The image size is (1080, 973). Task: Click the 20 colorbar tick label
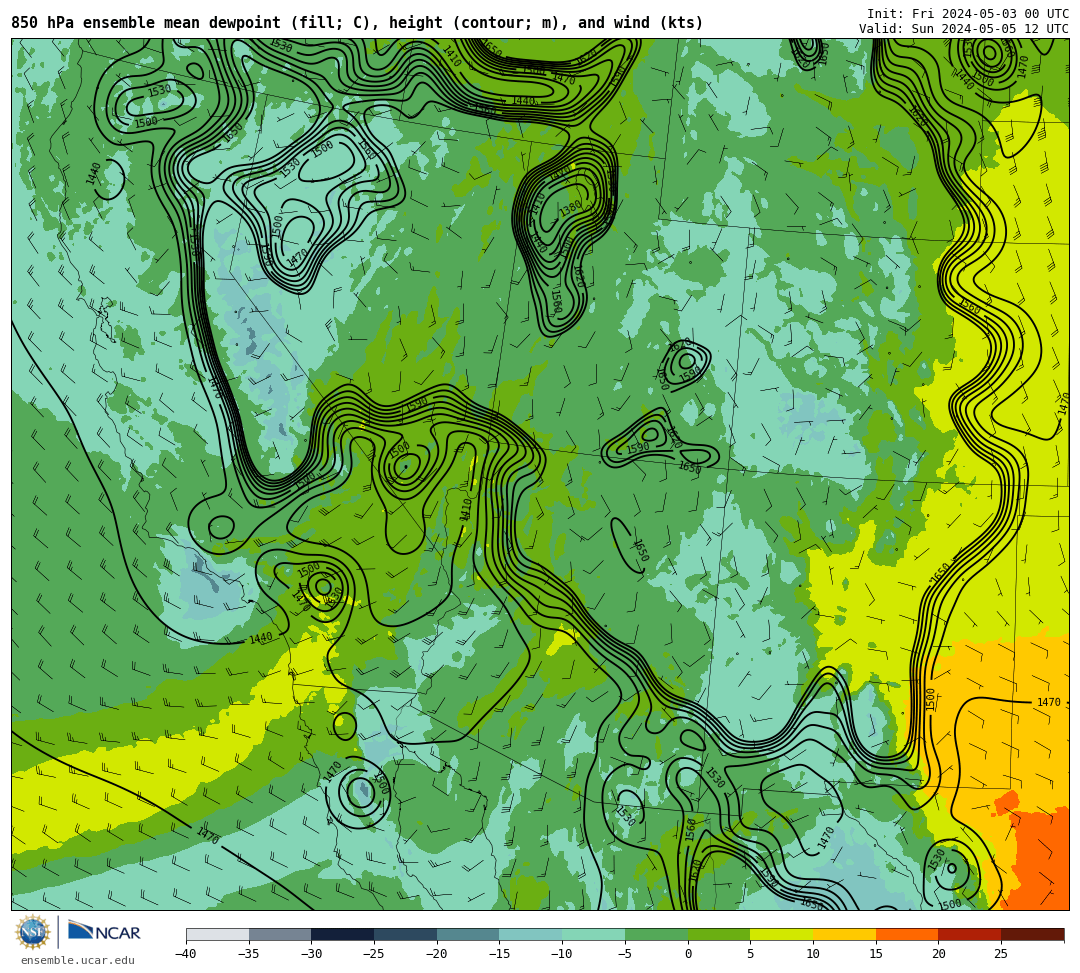(x=939, y=954)
